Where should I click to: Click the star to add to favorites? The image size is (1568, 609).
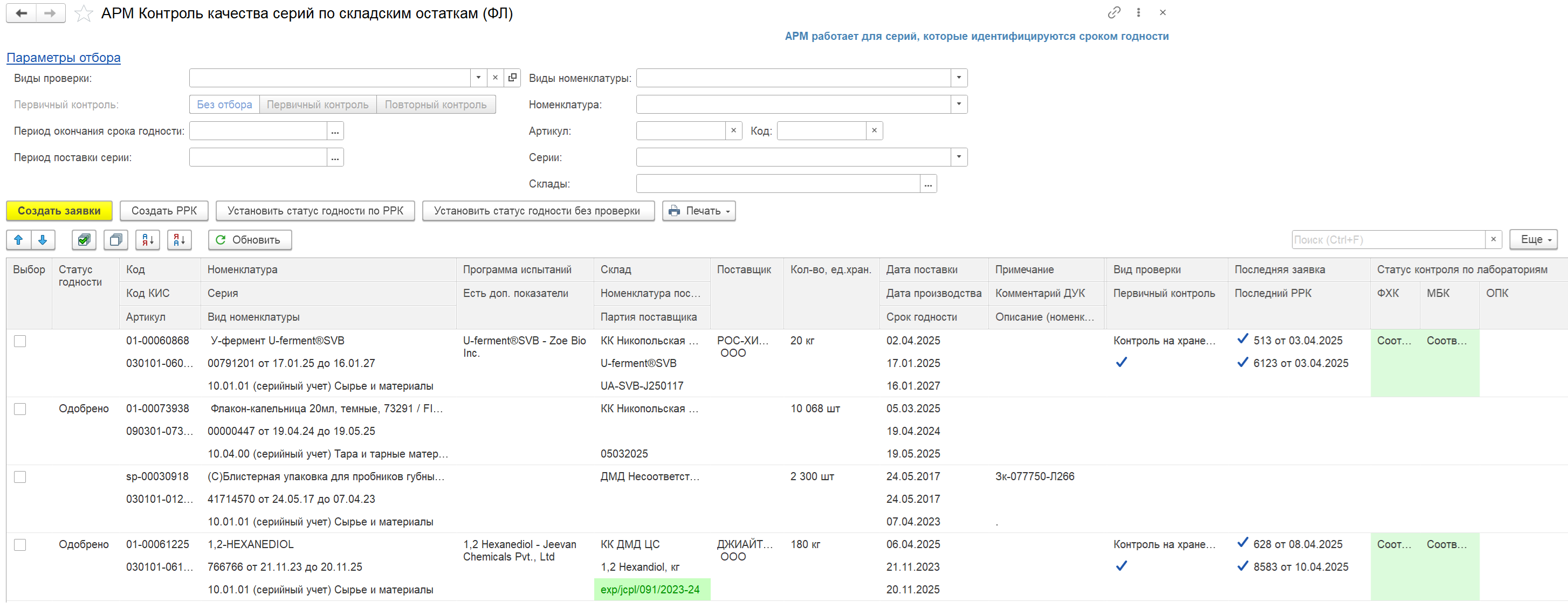click(x=84, y=13)
